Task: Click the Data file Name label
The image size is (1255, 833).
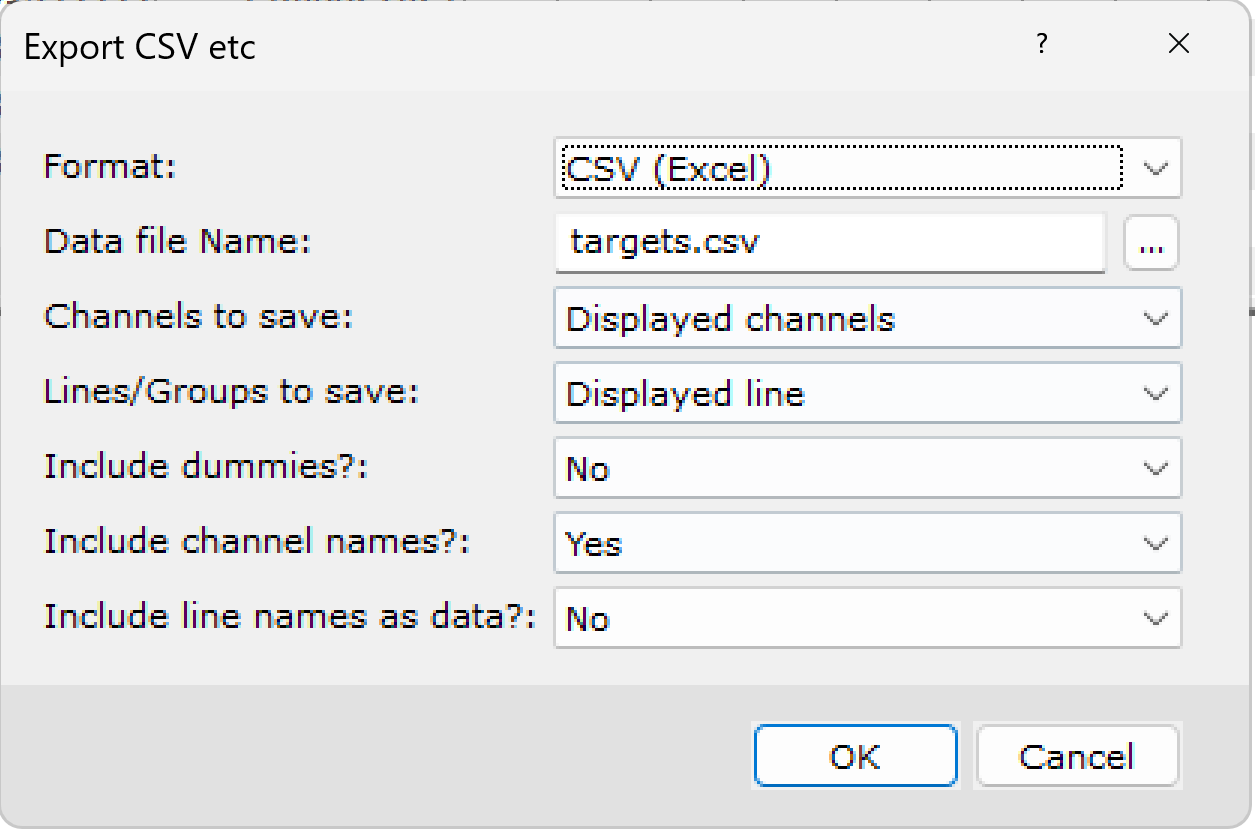Action: pyautogui.click(x=178, y=241)
